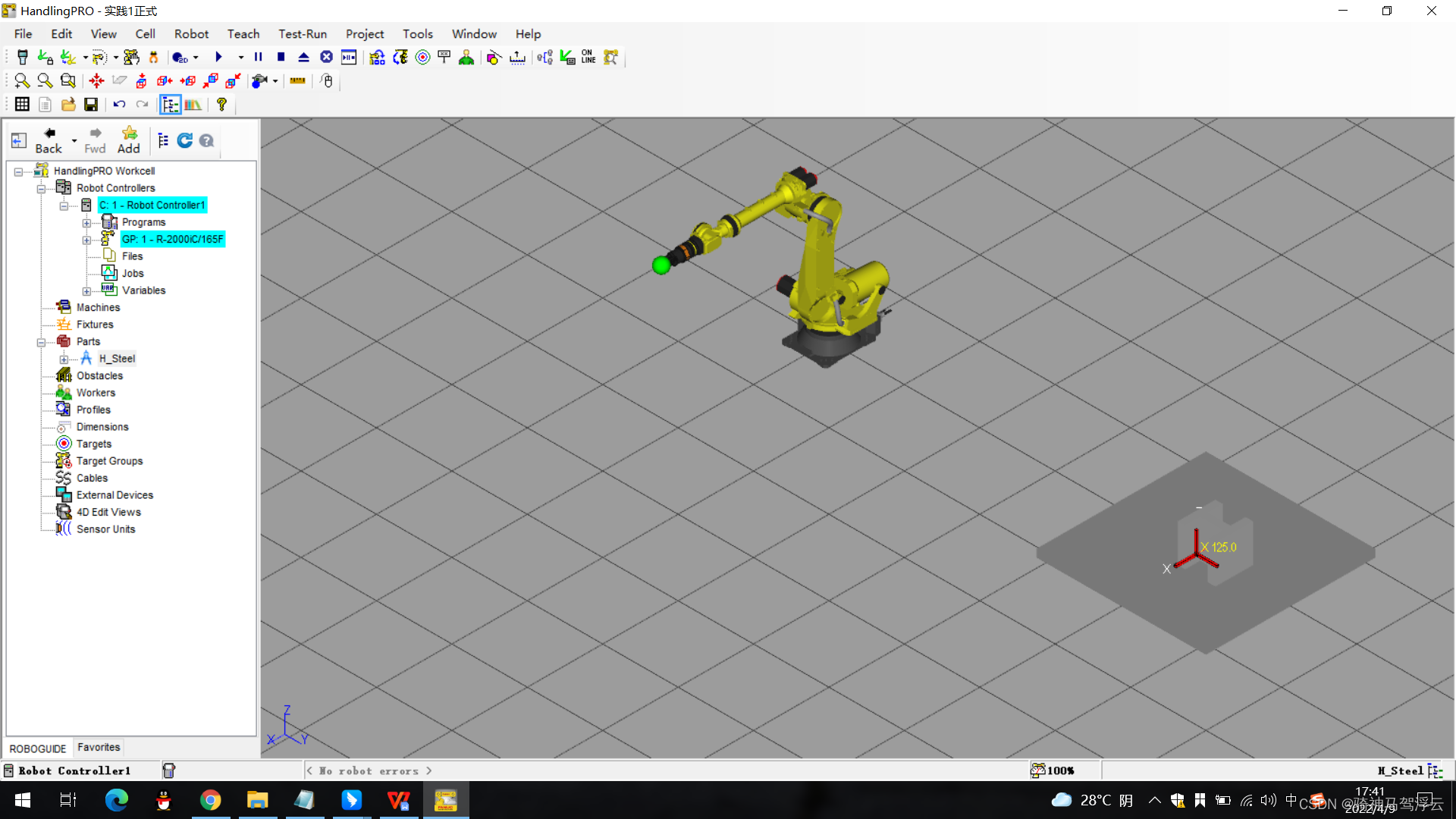The width and height of the screenshot is (1456, 819).
Task: Click the Back navigation button
Action: pos(49,140)
